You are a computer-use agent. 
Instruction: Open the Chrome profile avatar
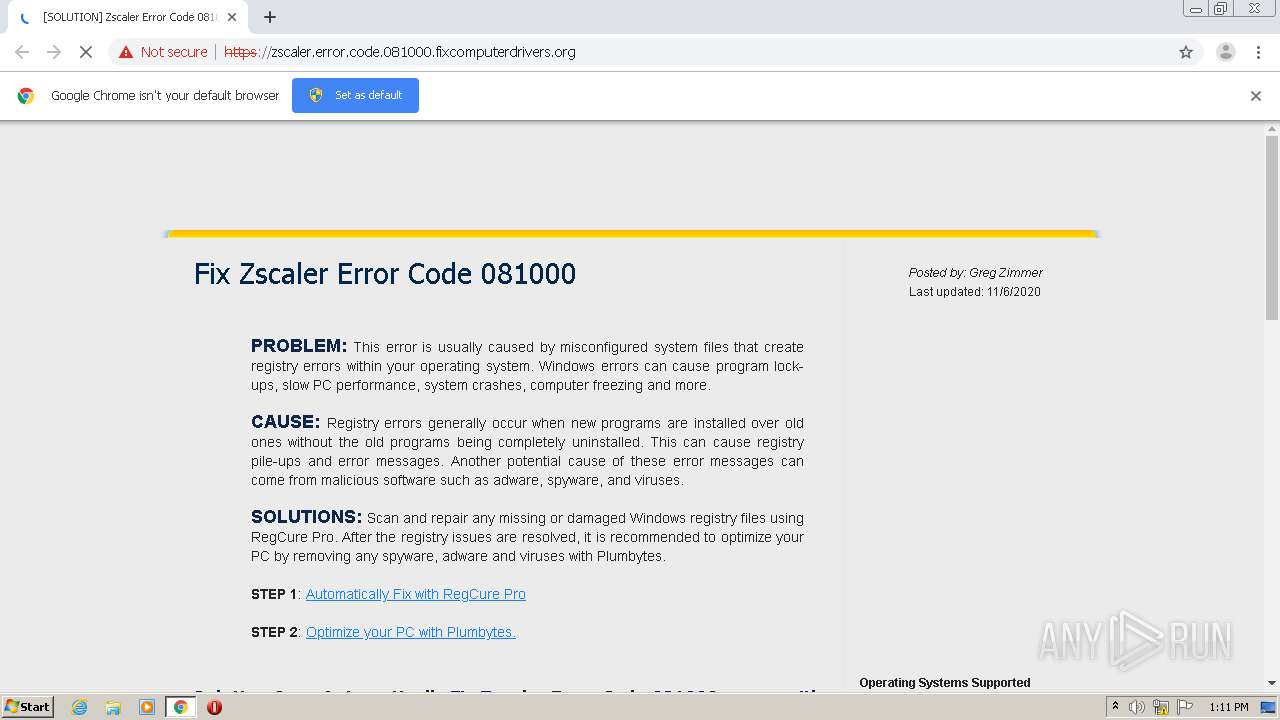pos(1225,52)
